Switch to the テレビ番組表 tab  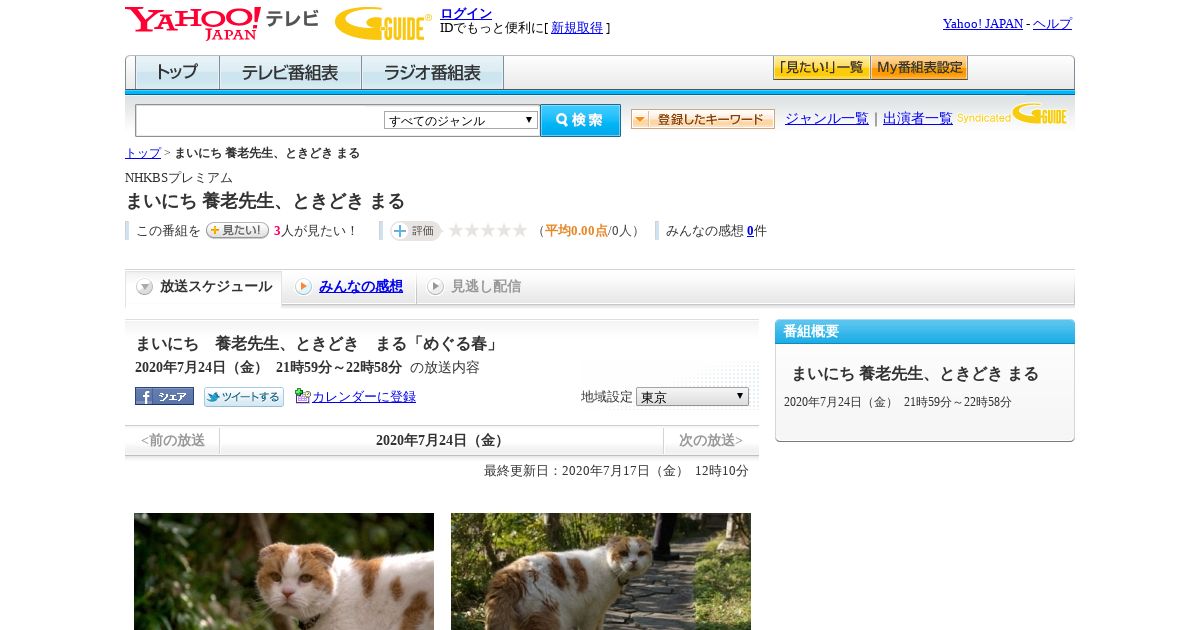(290, 72)
